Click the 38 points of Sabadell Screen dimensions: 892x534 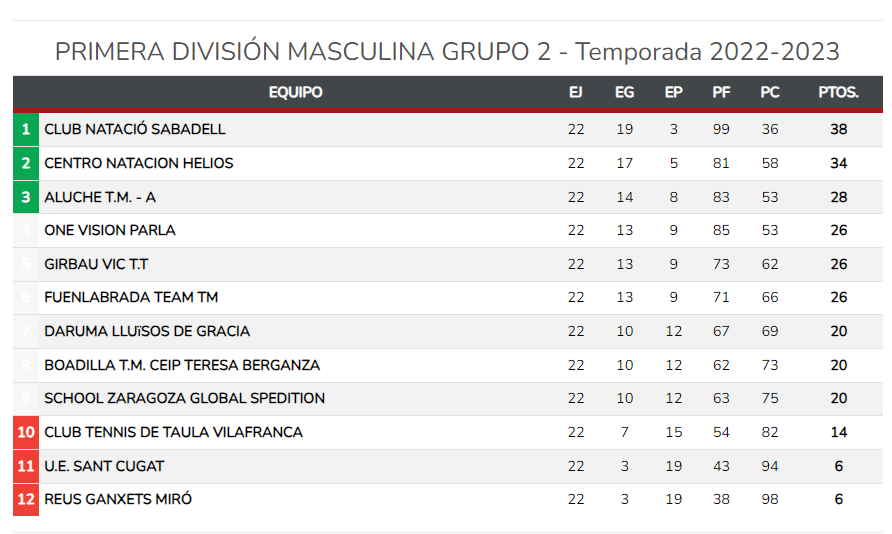tap(839, 130)
